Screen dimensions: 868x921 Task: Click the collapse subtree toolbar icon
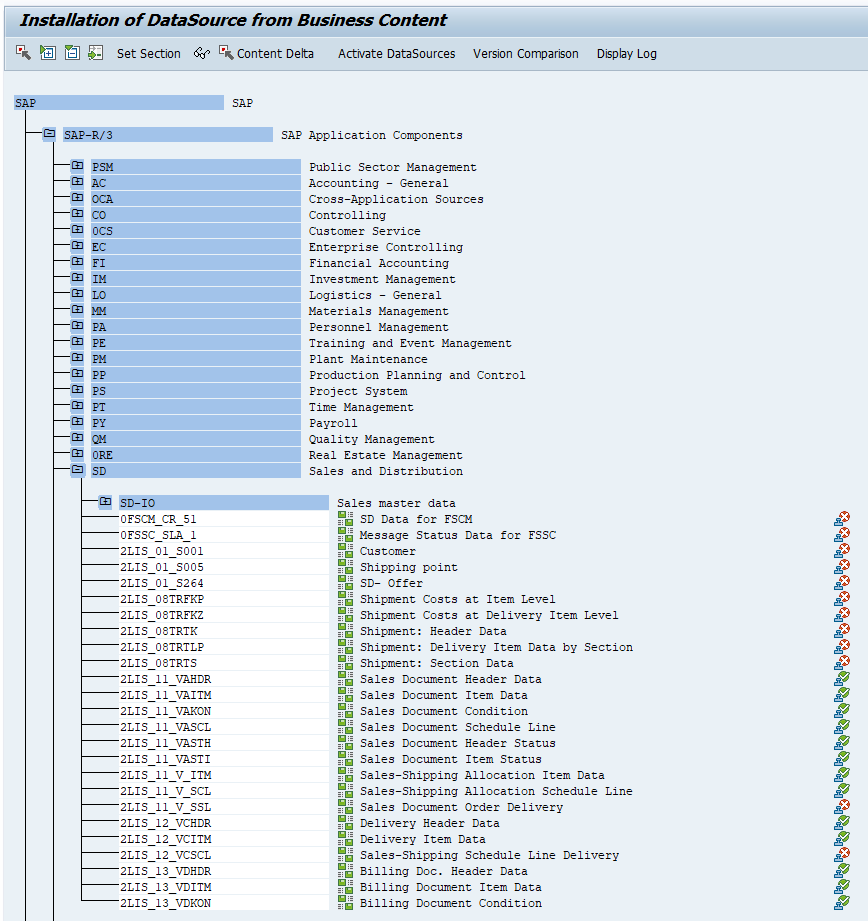tap(71, 53)
